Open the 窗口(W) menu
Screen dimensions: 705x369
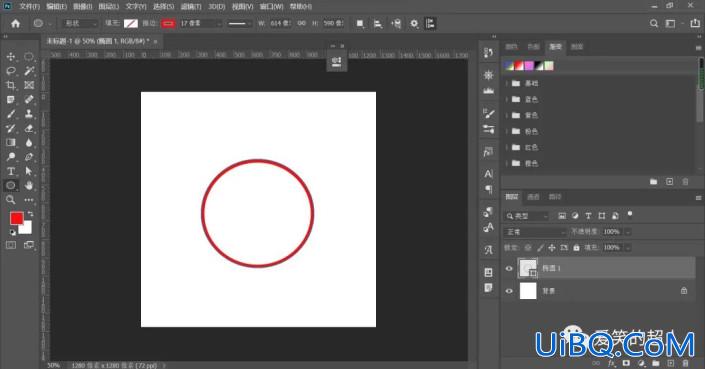272,6
